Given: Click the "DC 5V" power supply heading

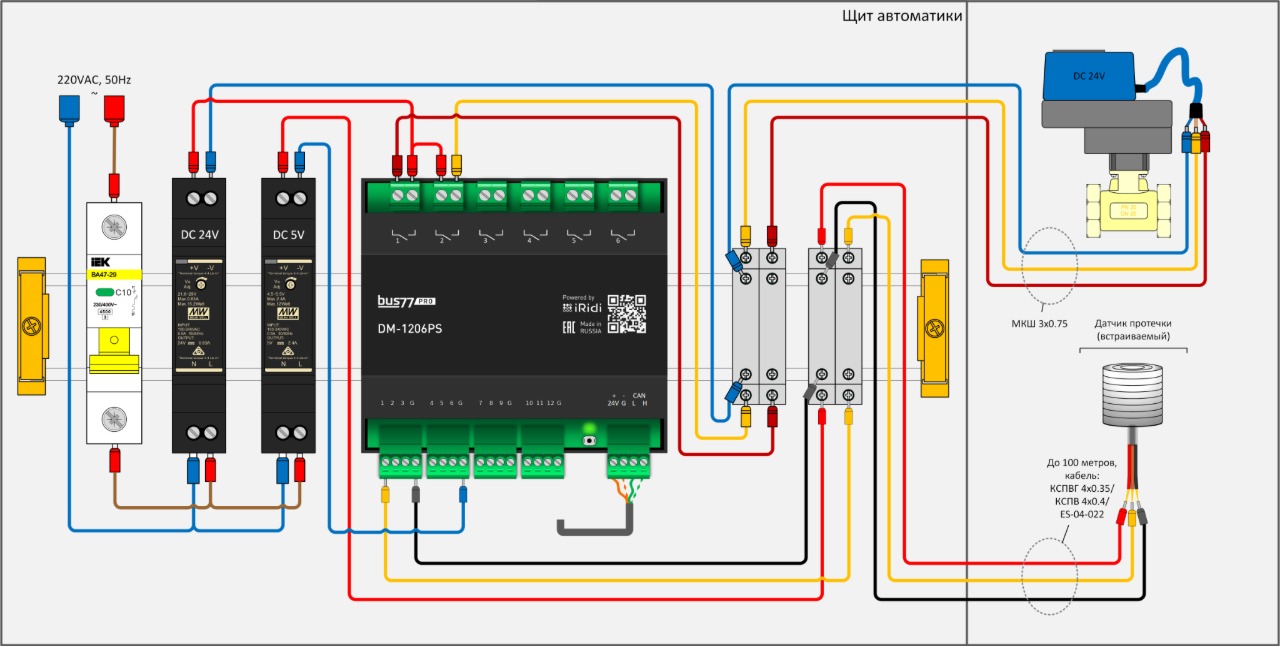Looking at the screenshot, I should click(x=288, y=235).
